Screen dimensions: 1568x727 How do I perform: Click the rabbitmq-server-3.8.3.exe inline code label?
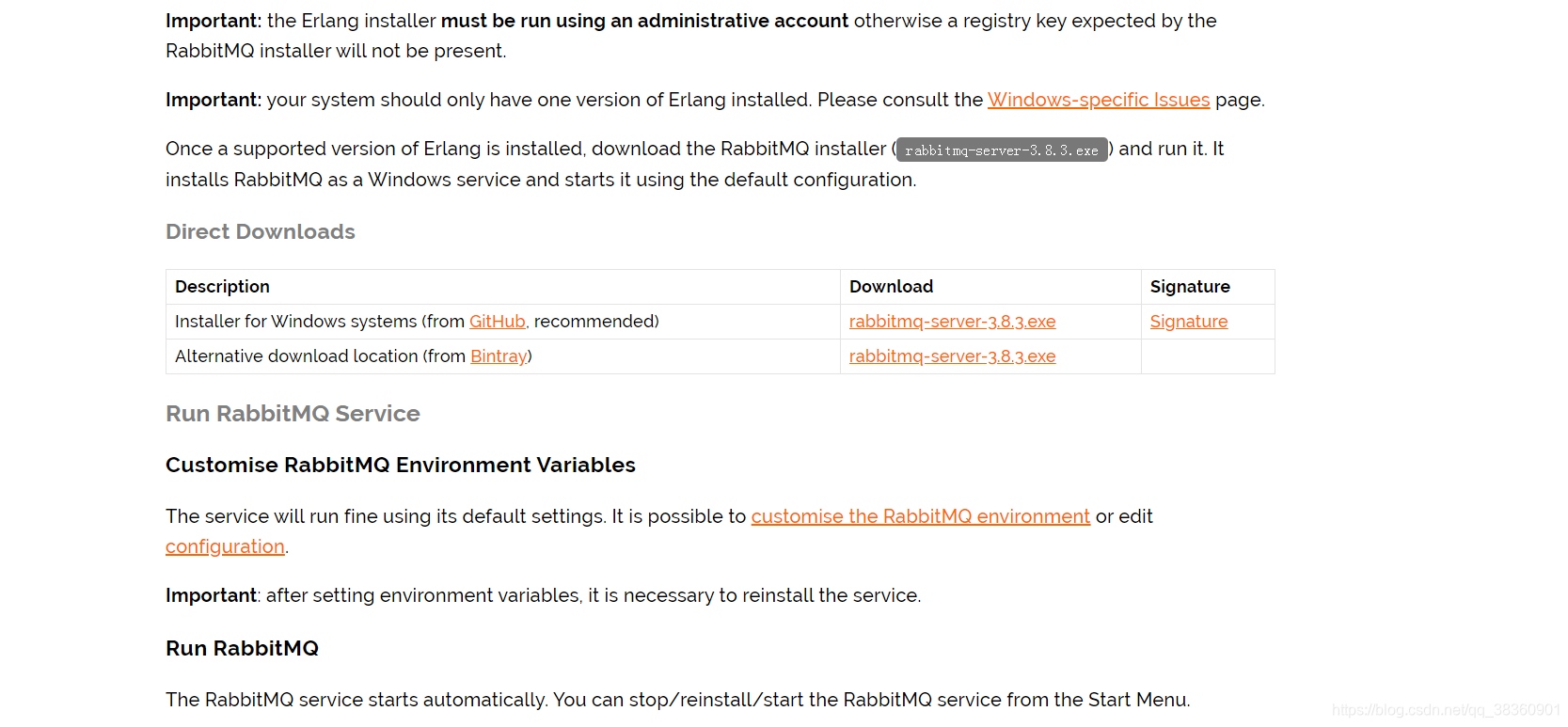pos(1002,150)
